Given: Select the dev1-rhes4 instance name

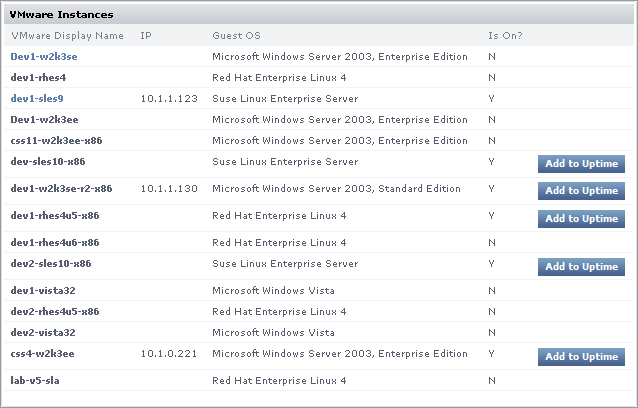Looking at the screenshot, I should pyautogui.click(x=38, y=77).
